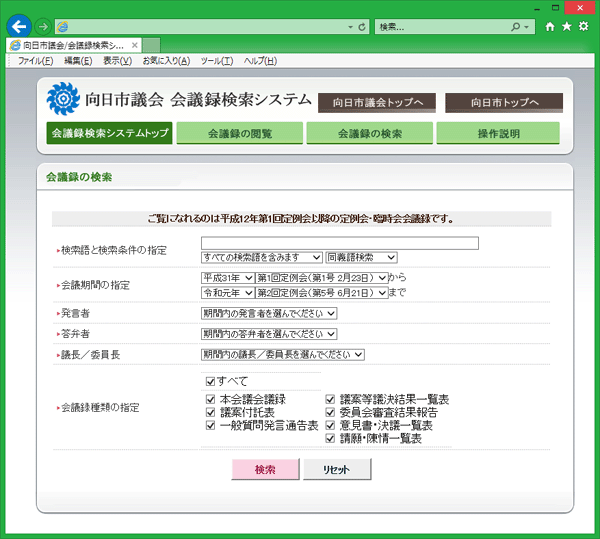Open 発言者 speaker selection dropdown
The width and height of the screenshot is (600, 539).
(269, 313)
